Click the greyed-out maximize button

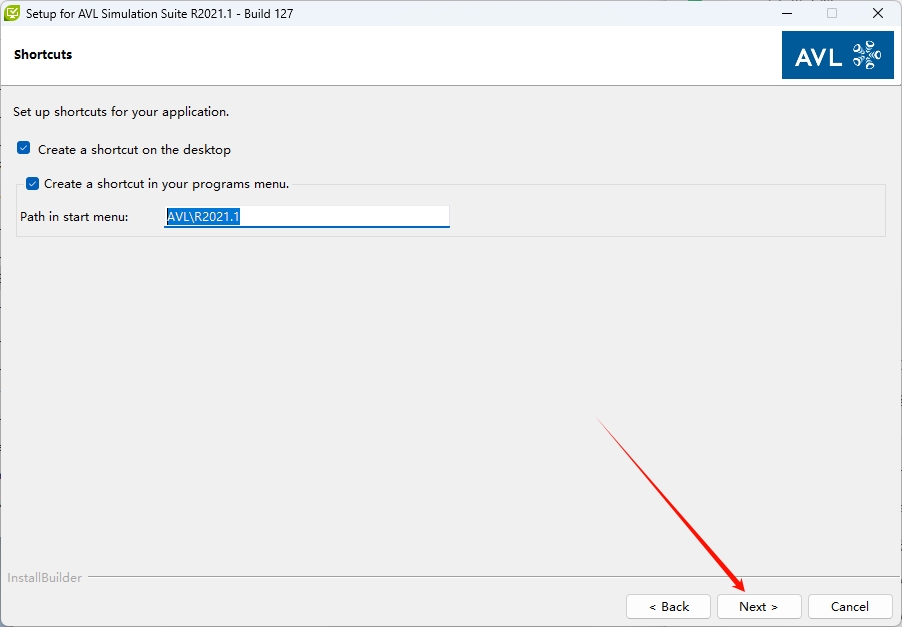pos(831,14)
